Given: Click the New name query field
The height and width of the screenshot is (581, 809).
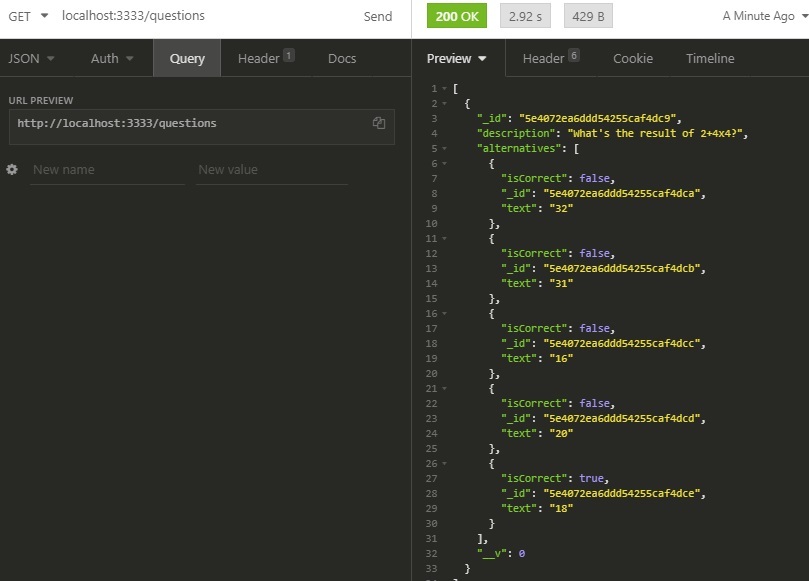Looking at the screenshot, I should 107,170.
